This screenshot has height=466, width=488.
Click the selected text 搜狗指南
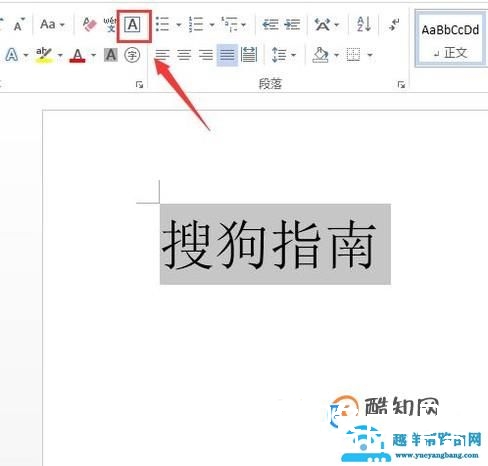coord(269,244)
